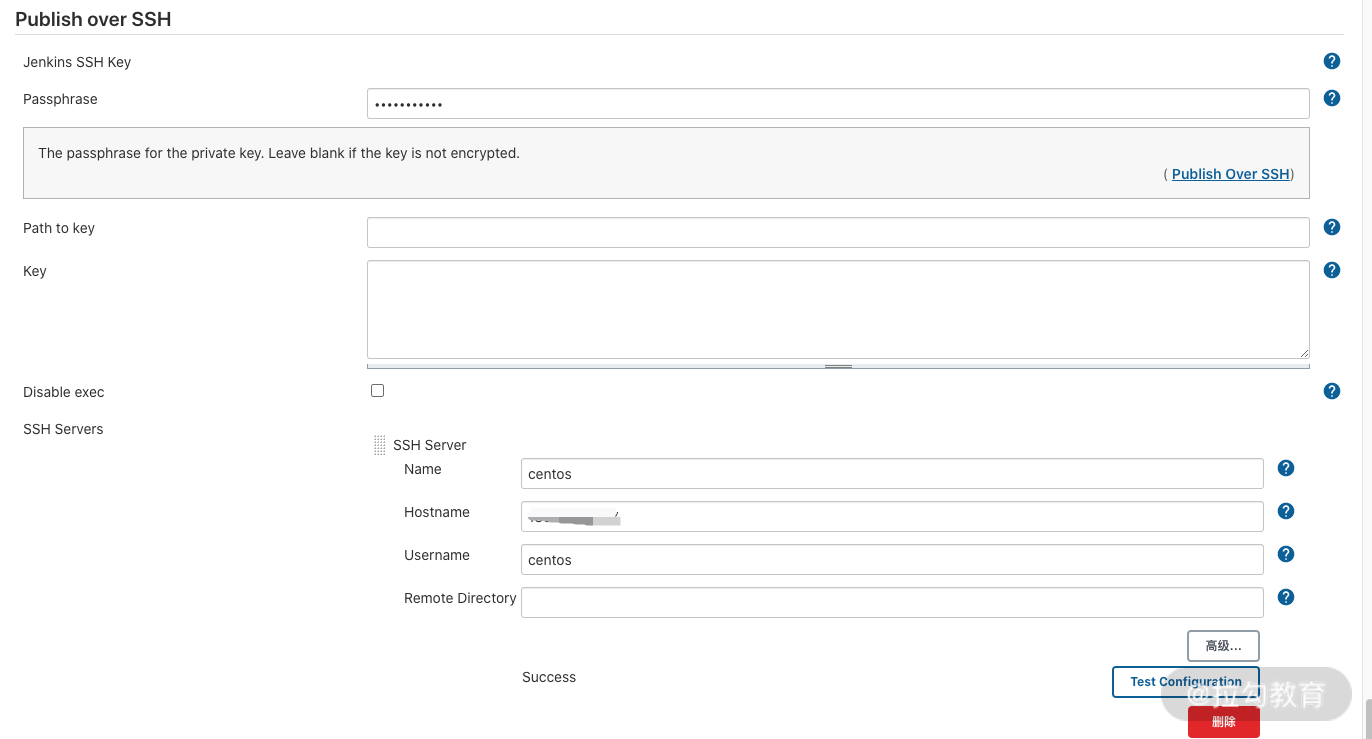Viewport: 1372px width, 739px height.
Task: Click inside the Key text area
Action: click(837, 309)
